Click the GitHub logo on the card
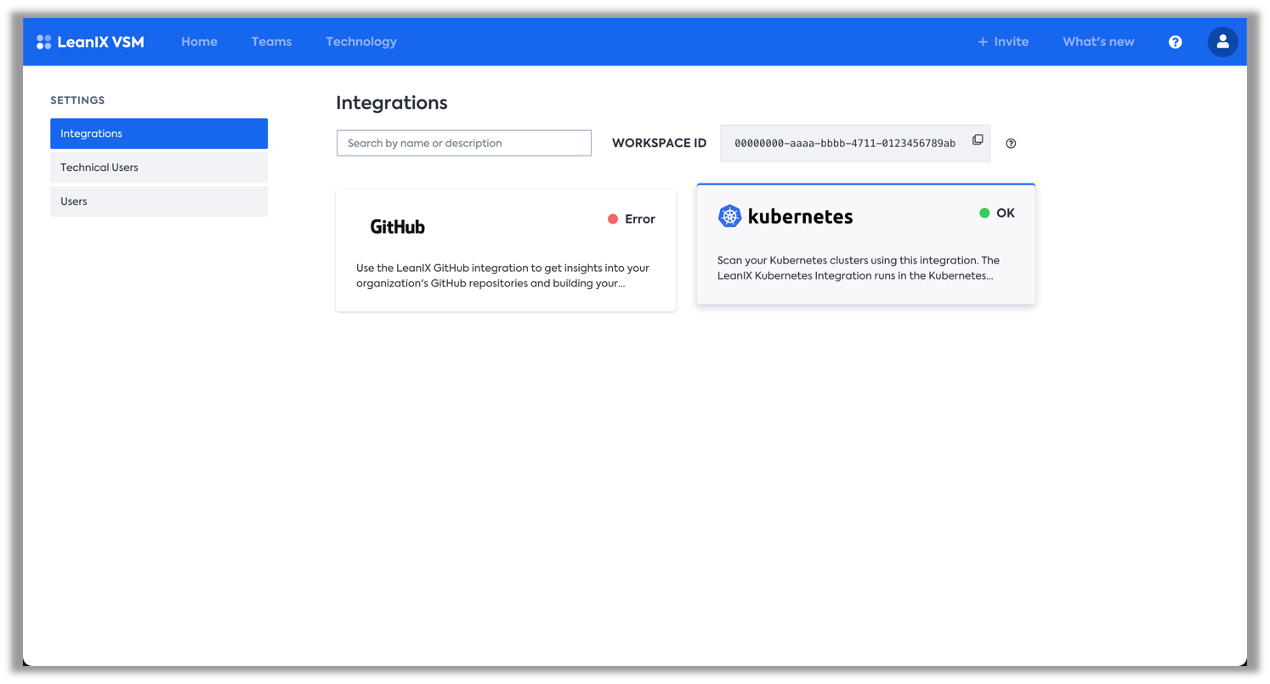Viewport: 1270px width, 684px height. coord(398,227)
